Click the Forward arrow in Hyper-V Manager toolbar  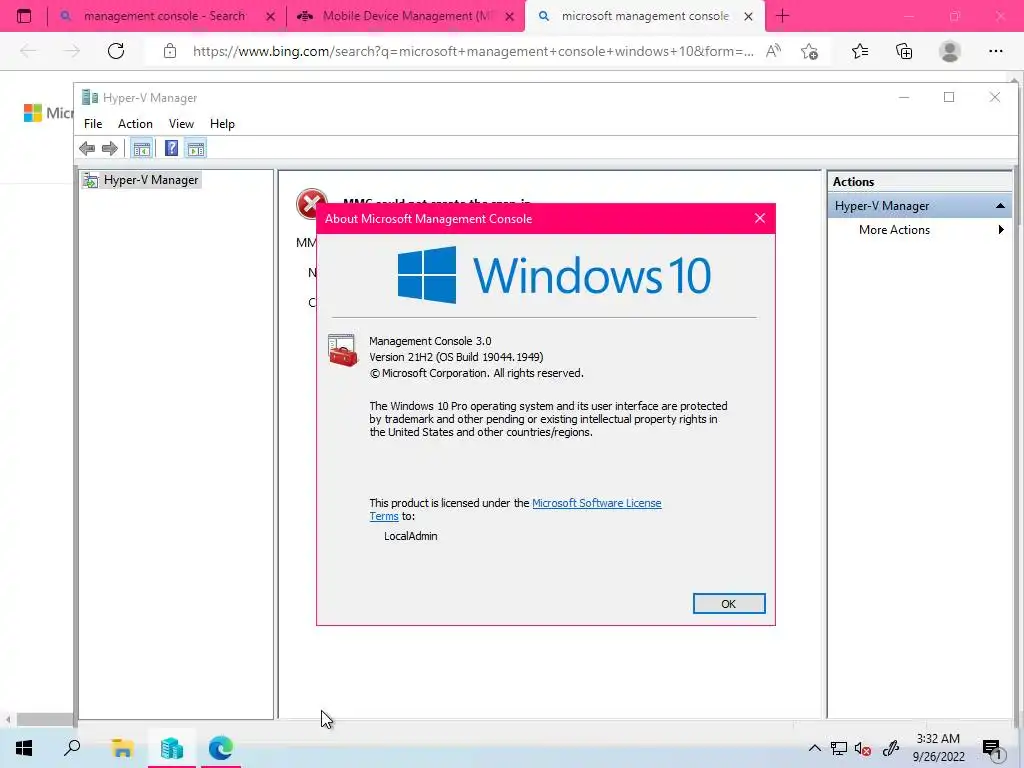[110, 149]
